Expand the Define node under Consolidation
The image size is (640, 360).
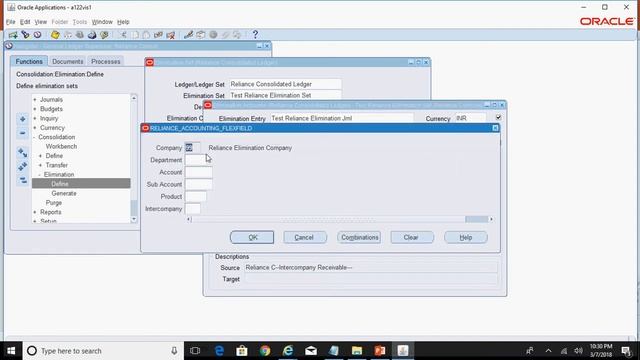[x=40, y=156]
